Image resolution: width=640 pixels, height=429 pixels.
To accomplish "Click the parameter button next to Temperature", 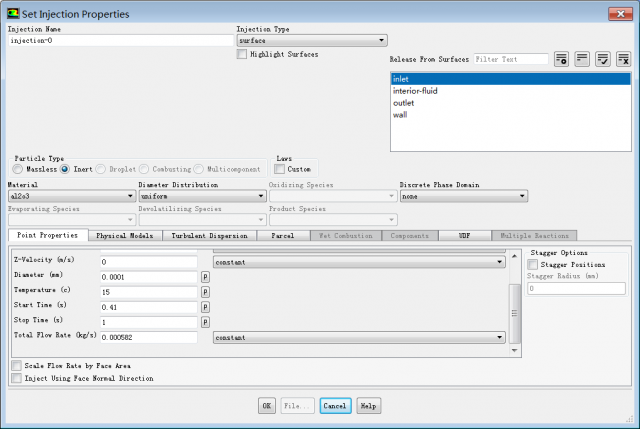I will pos(205,291).
